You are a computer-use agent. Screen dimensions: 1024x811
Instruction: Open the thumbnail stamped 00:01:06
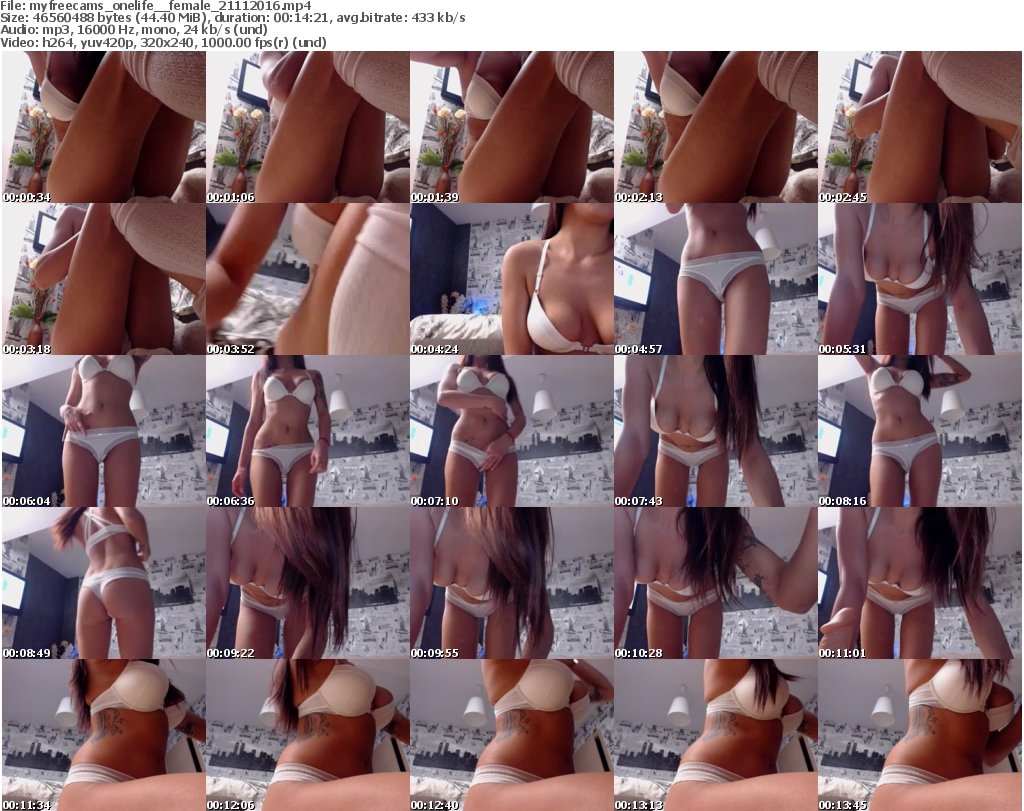coord(308,127)
